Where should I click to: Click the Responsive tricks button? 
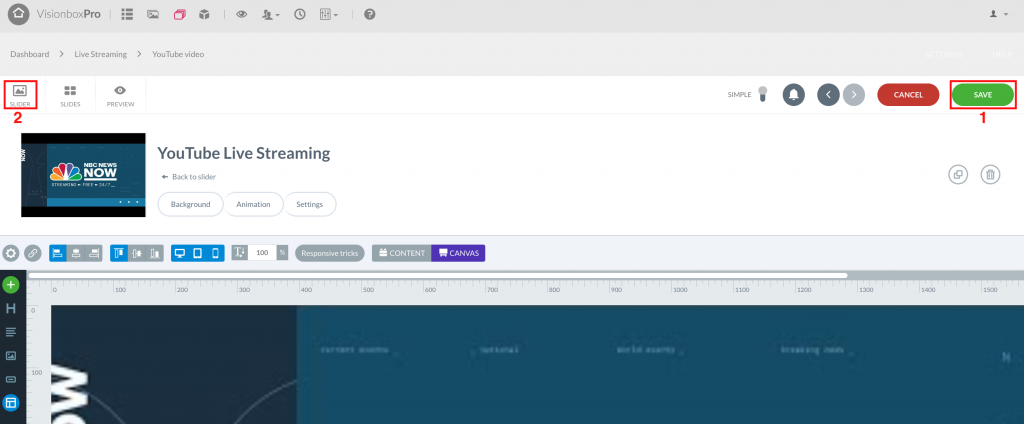[x=330, y=253]
